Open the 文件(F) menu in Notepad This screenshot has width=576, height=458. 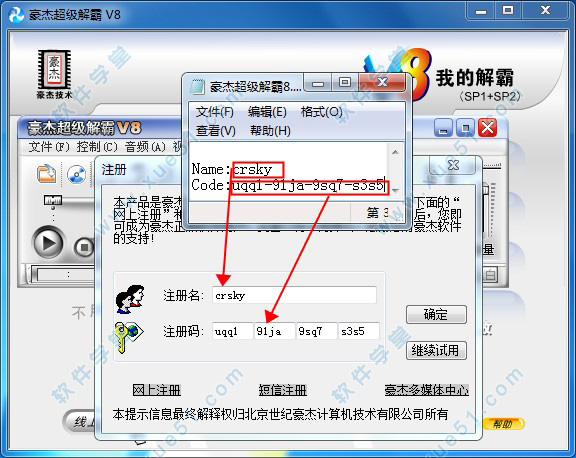(215, 112)
